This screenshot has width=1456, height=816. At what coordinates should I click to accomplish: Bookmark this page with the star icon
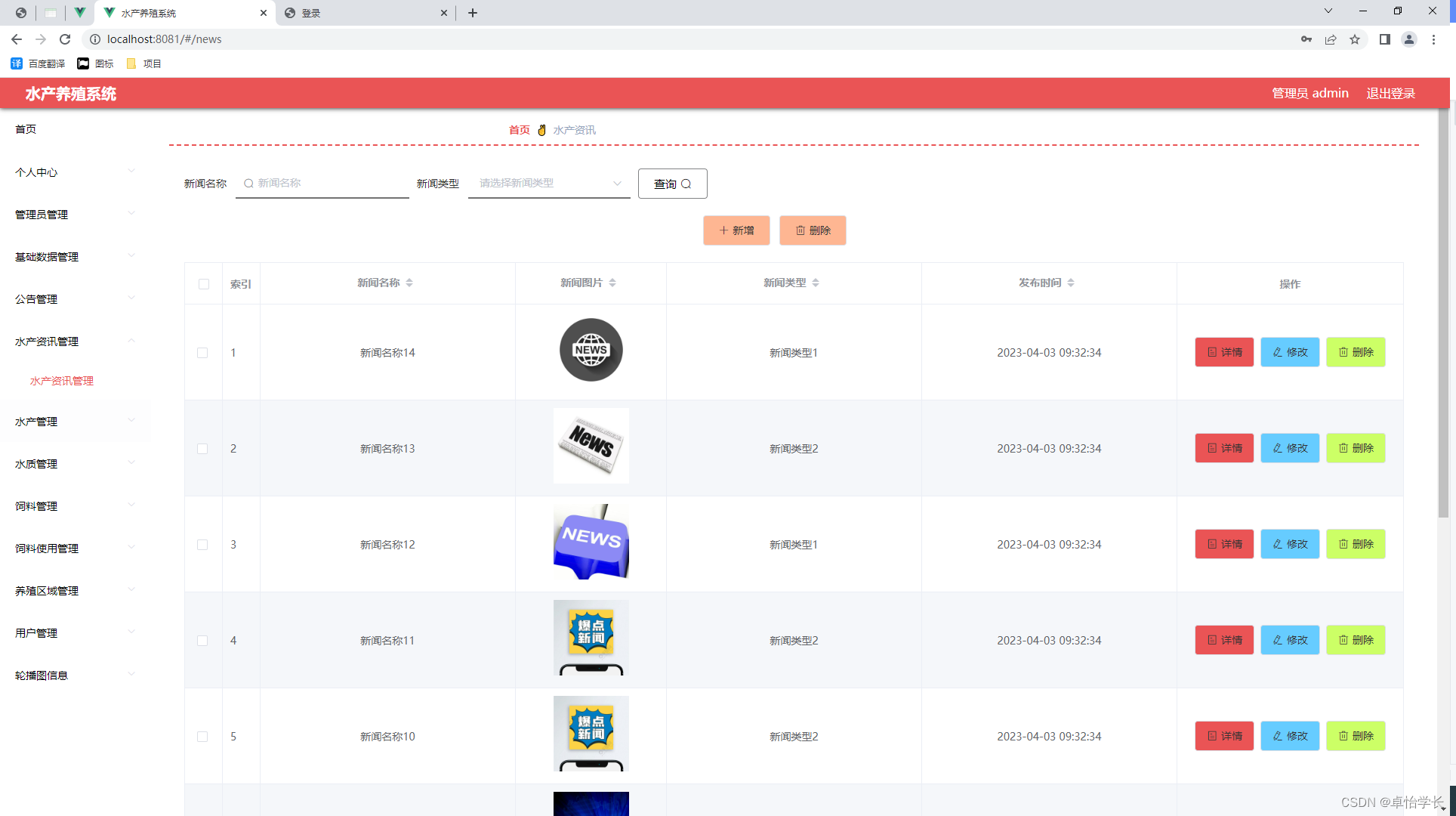[x=1355, y=39]
